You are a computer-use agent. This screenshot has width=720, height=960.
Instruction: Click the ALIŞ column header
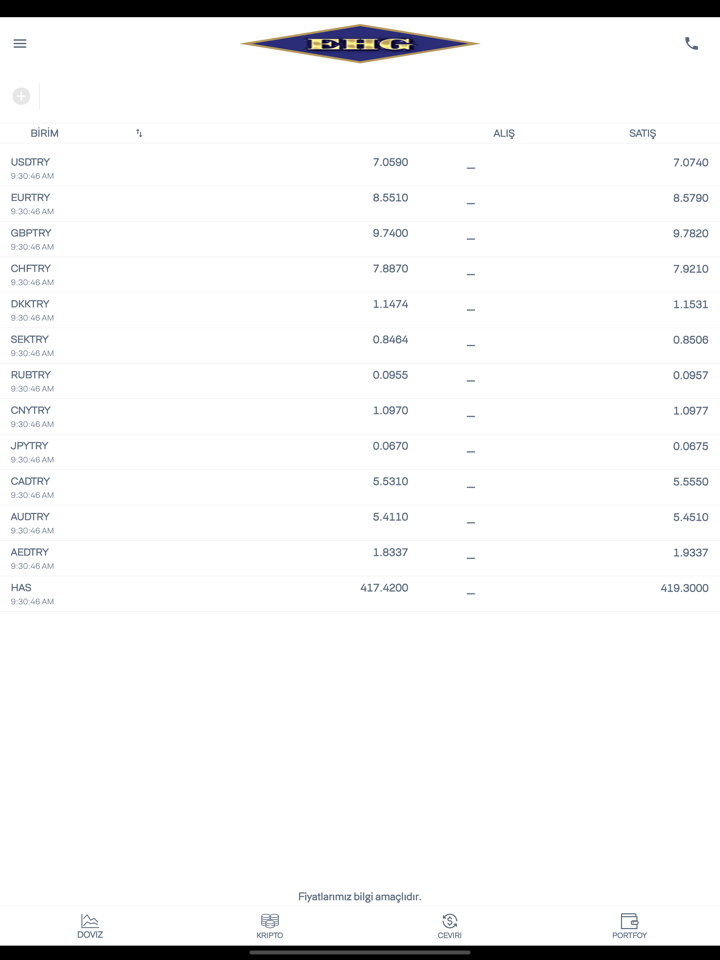point(504,133)
